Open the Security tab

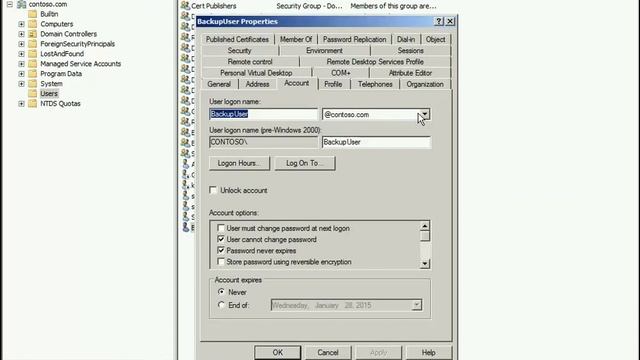[x=240, y=51]
